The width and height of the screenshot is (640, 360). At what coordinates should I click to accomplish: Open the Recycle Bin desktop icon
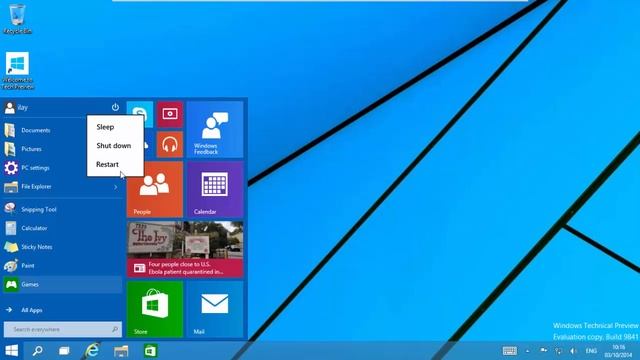point(17,18)
